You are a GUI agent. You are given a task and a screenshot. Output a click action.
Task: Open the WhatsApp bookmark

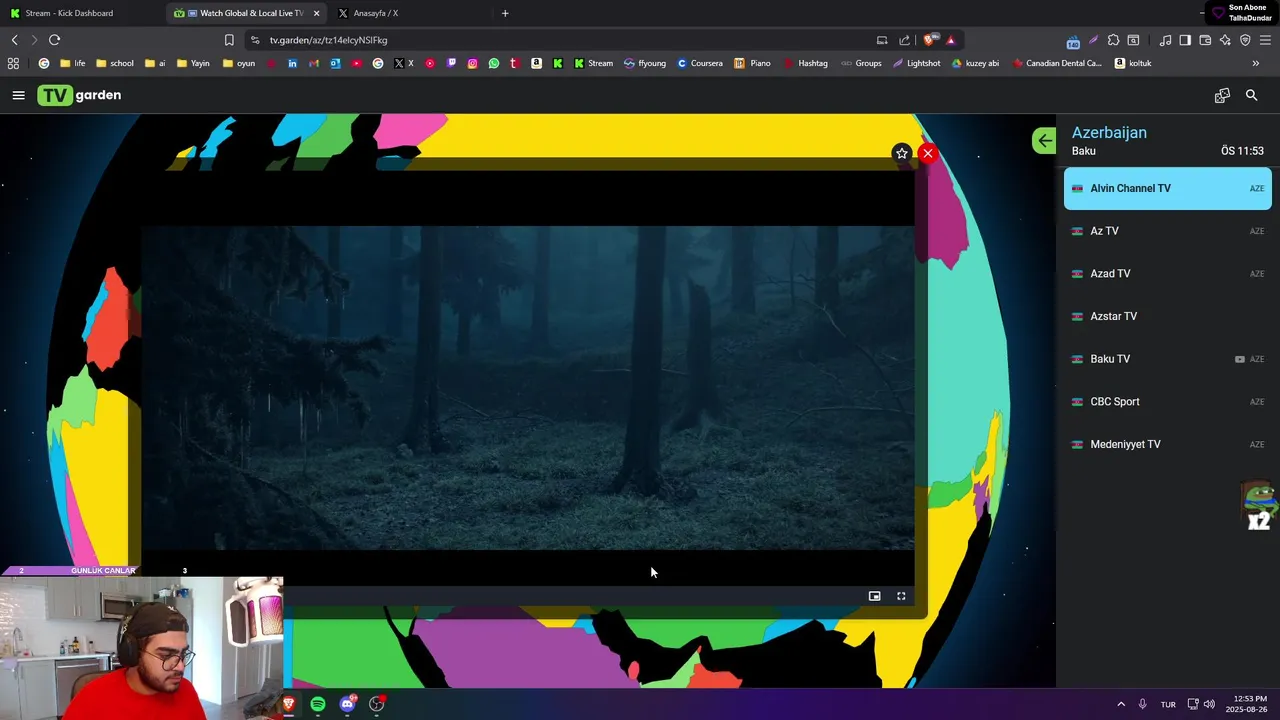click(x=494, y=63)
